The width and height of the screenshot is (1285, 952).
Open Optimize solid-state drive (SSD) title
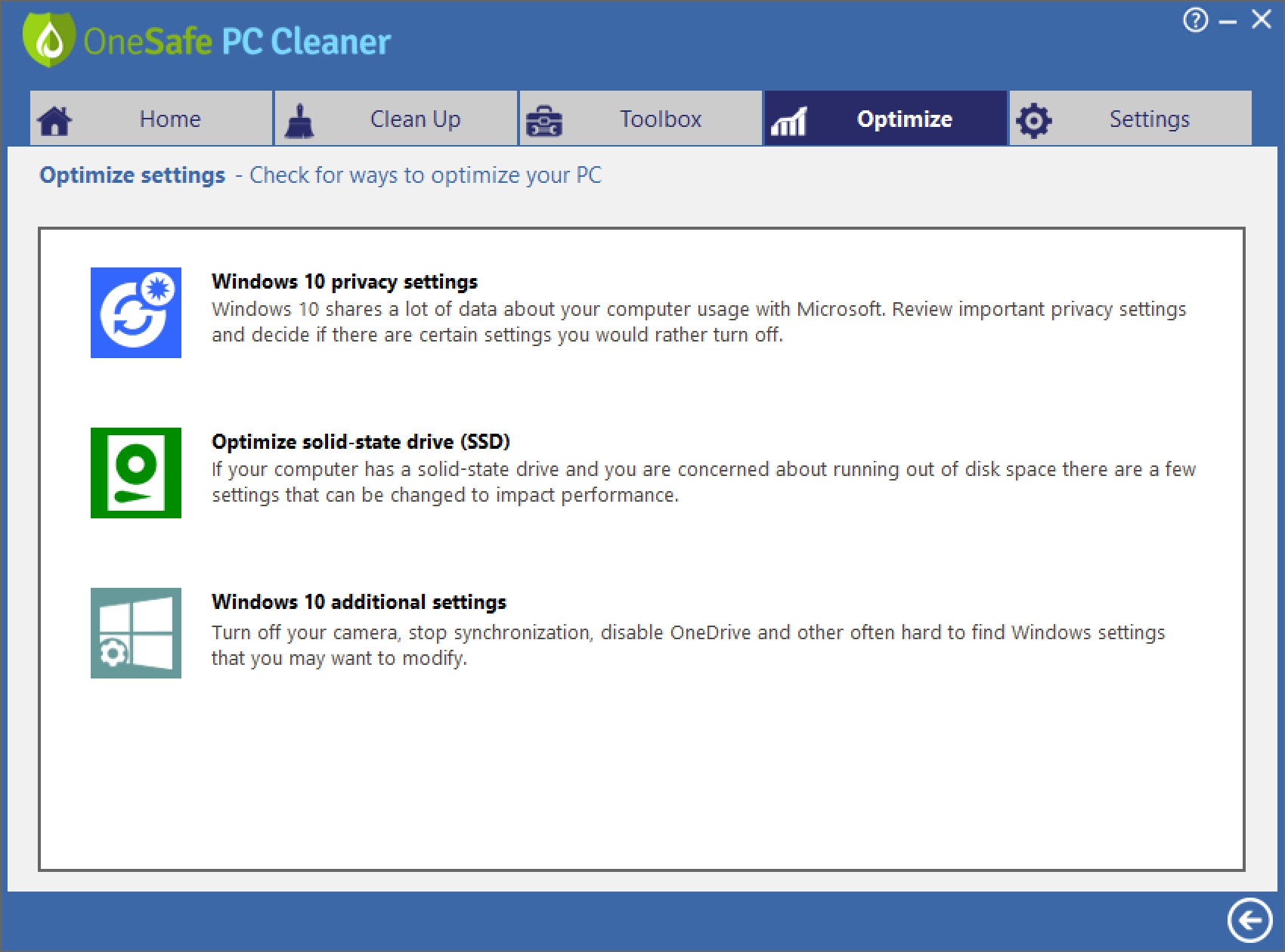coord(361,442)
